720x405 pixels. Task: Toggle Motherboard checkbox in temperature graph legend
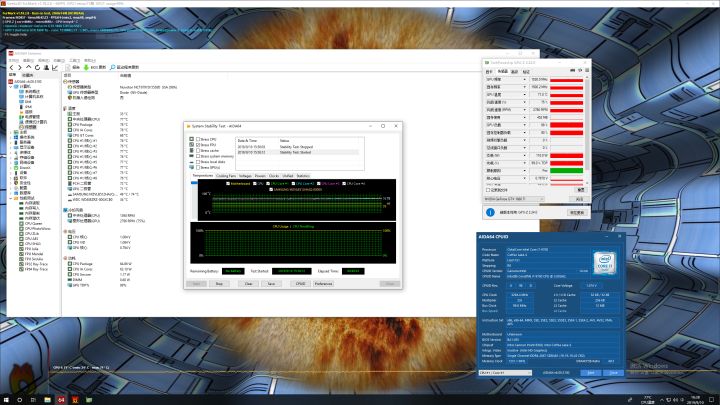click(x=228, y=183)
